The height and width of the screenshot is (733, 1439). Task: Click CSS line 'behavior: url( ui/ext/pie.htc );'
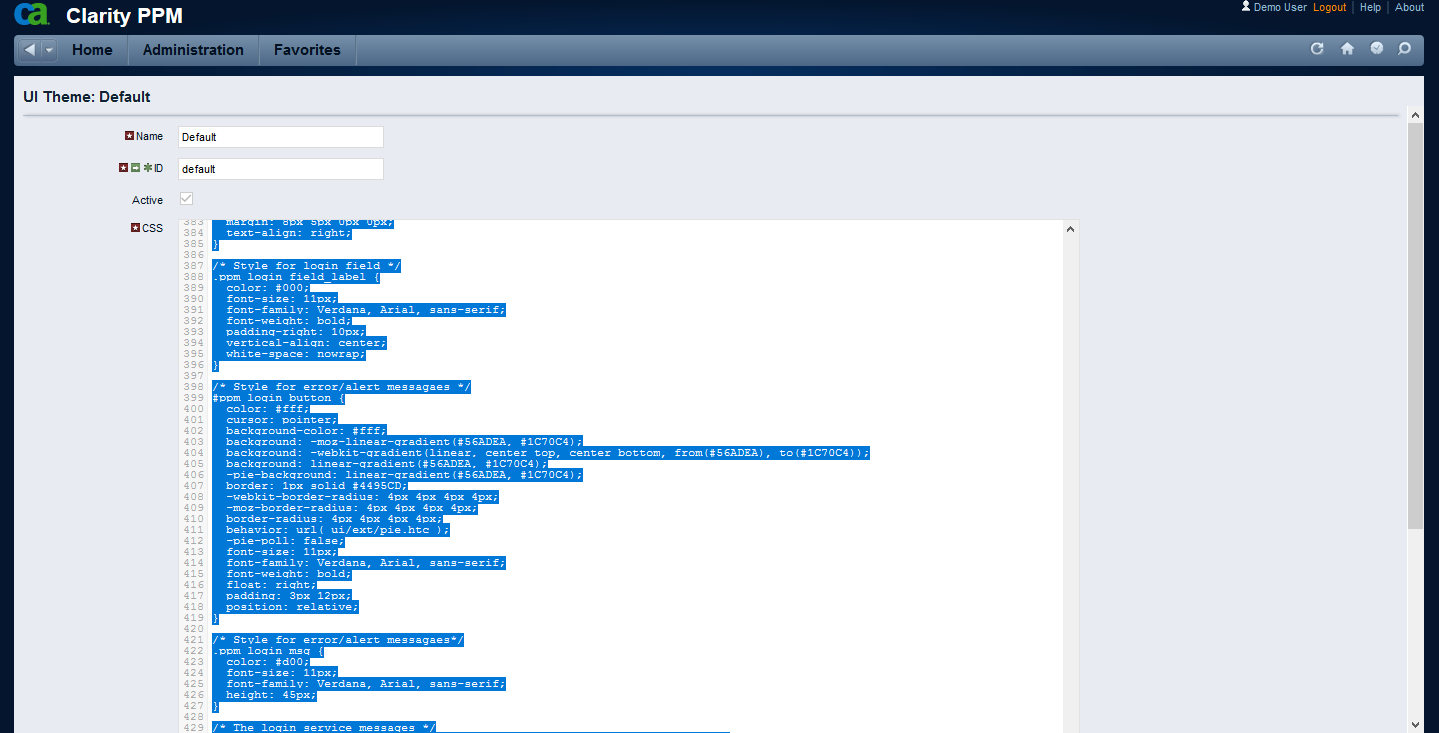(338, 530)
